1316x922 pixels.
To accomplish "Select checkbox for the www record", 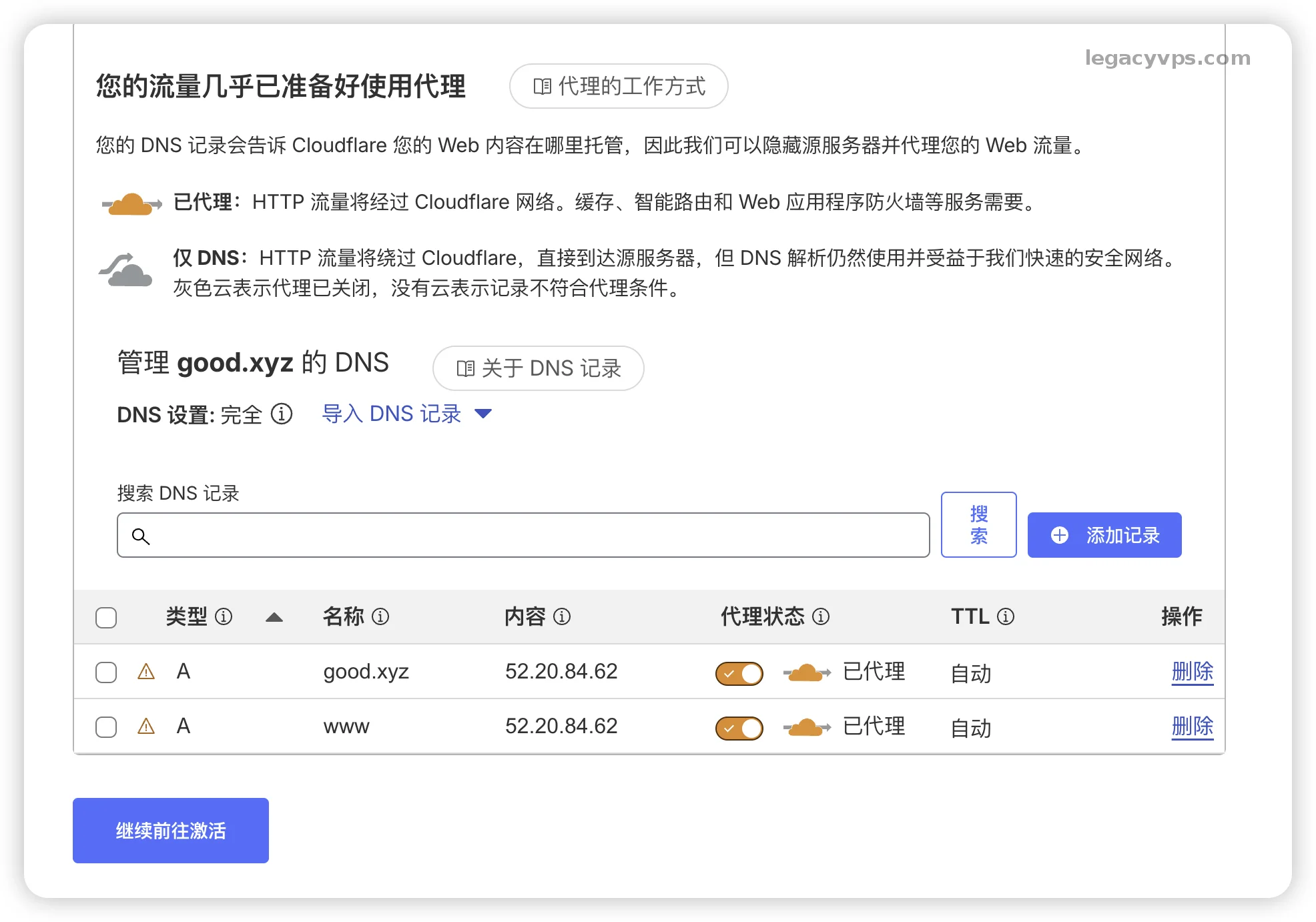I will point(106,727).
